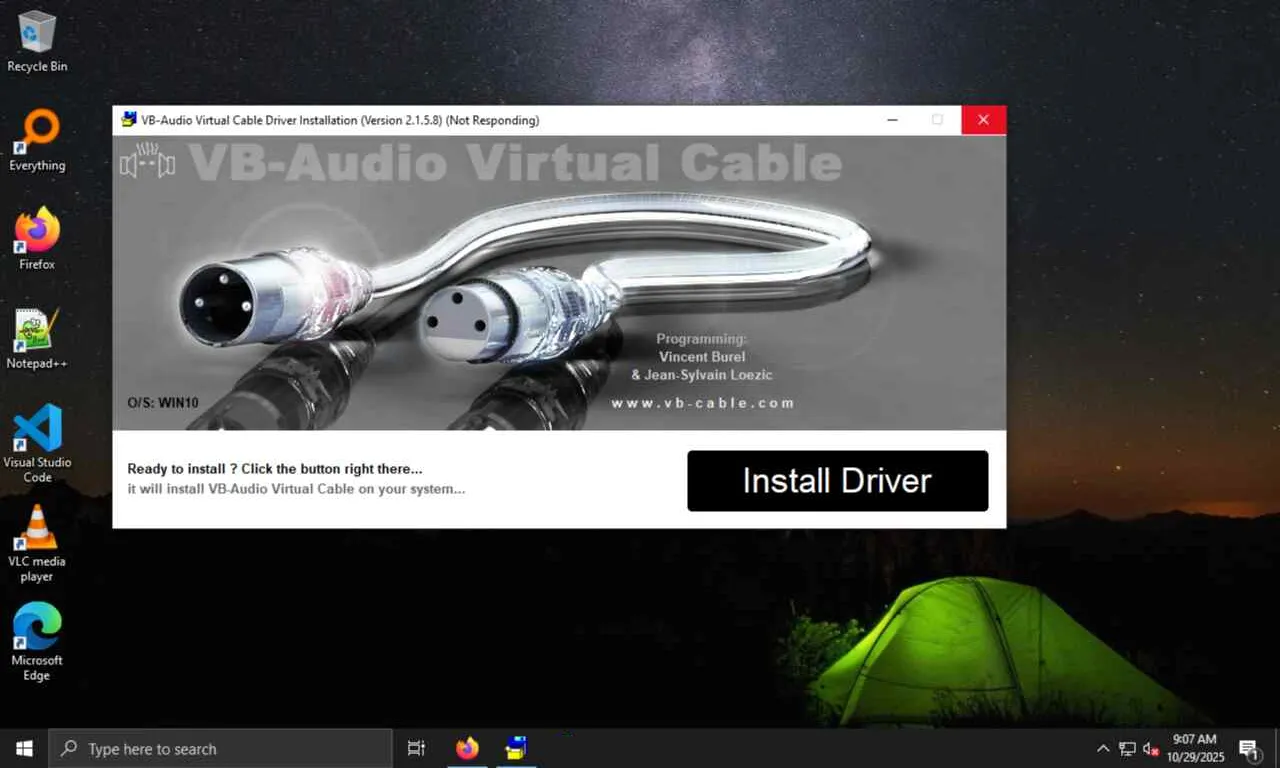Image resolution: width=1280 pixels, height=768 pixels.
Task: Open the Windows Start menu
Action: pos(24,748)
